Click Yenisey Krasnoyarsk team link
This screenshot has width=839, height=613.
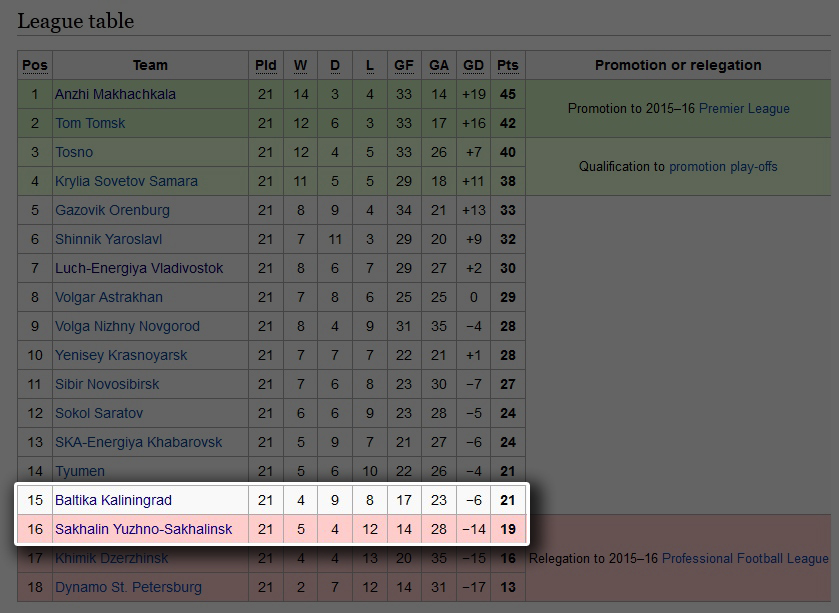(x=121, y=355)
